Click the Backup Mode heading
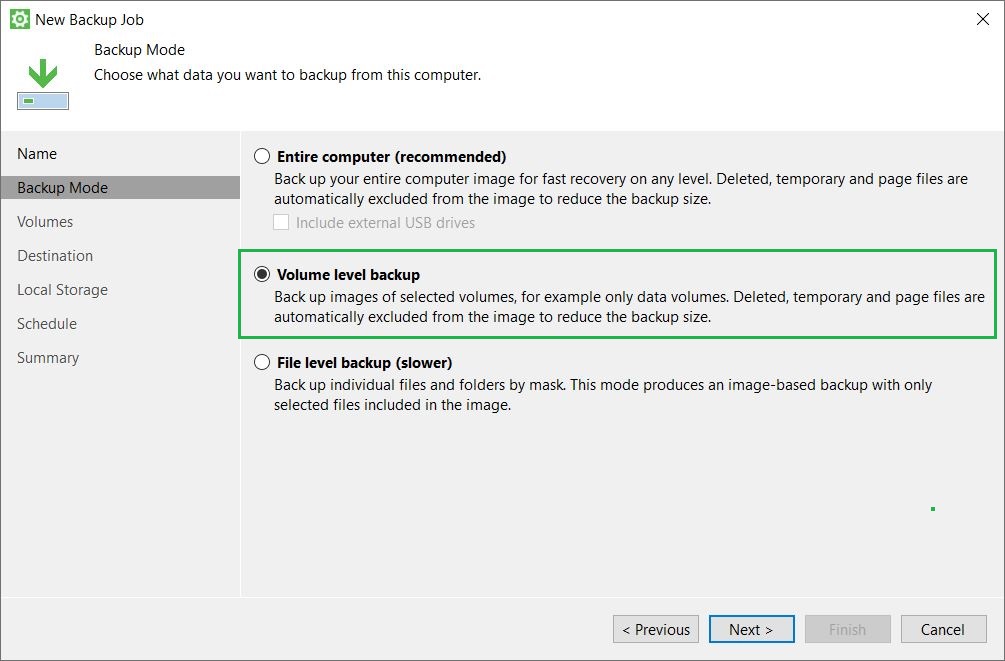Screen dimensions: 1005x661 pos(137,49)
